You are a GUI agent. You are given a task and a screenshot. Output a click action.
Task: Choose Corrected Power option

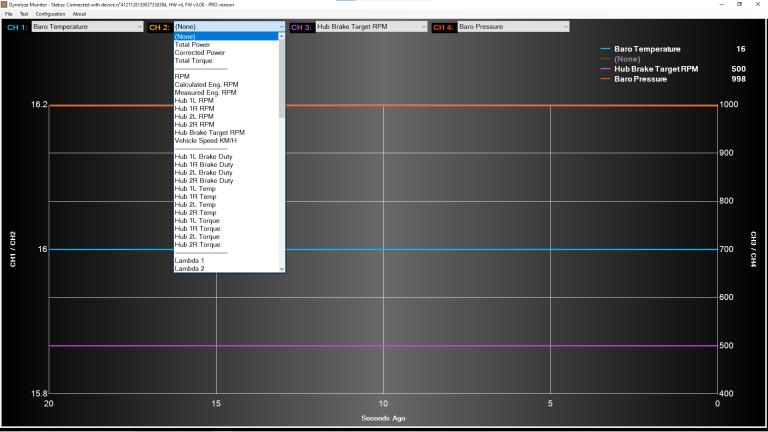click(226, 53)
